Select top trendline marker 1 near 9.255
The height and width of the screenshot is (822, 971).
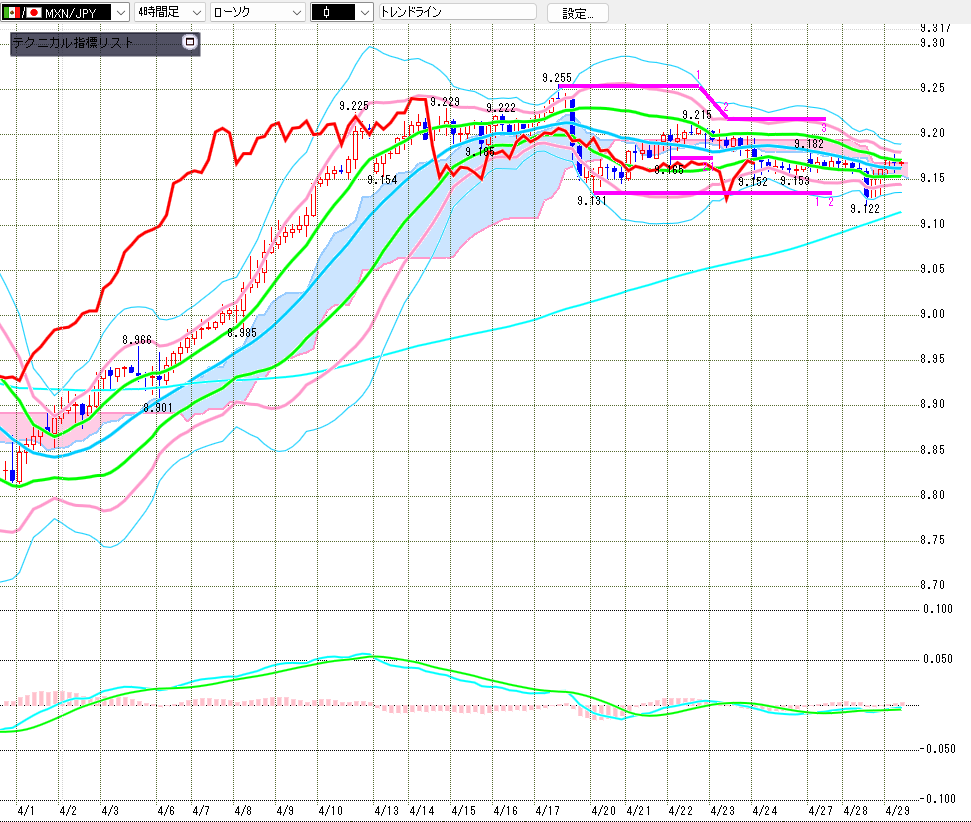point(698,75)
